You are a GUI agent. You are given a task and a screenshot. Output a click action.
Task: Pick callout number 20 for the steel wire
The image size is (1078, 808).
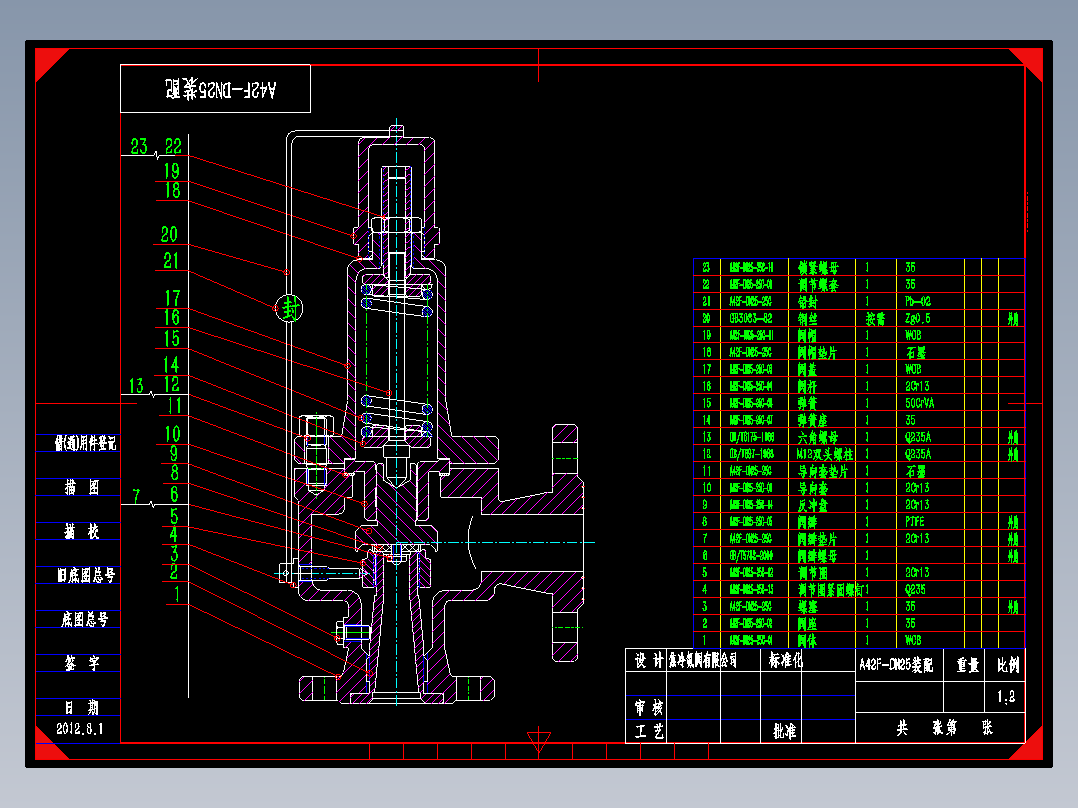169,234
